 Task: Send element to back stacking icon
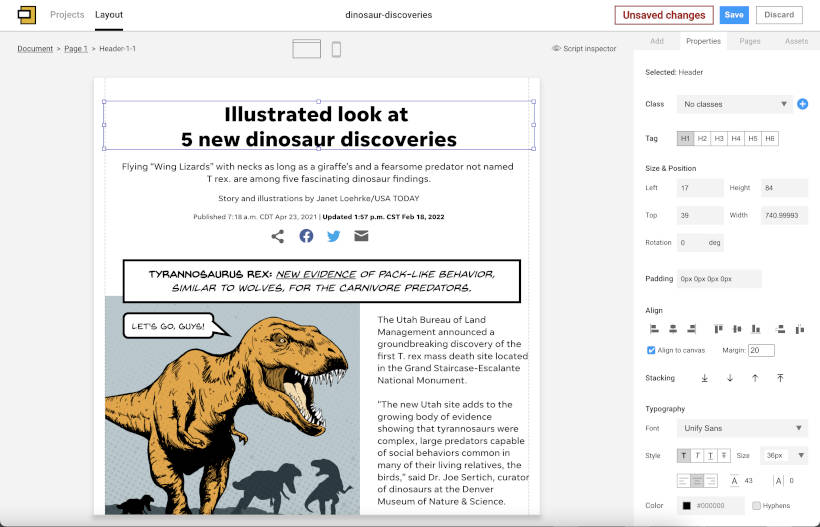(x=704, y=378)
